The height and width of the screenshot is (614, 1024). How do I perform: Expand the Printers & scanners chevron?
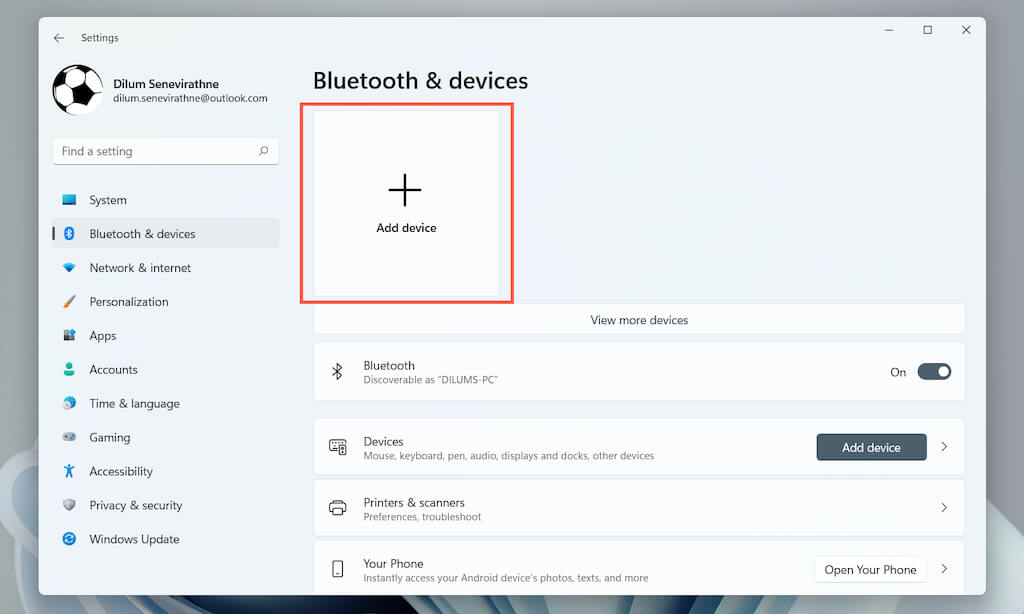tap(944, 508)
